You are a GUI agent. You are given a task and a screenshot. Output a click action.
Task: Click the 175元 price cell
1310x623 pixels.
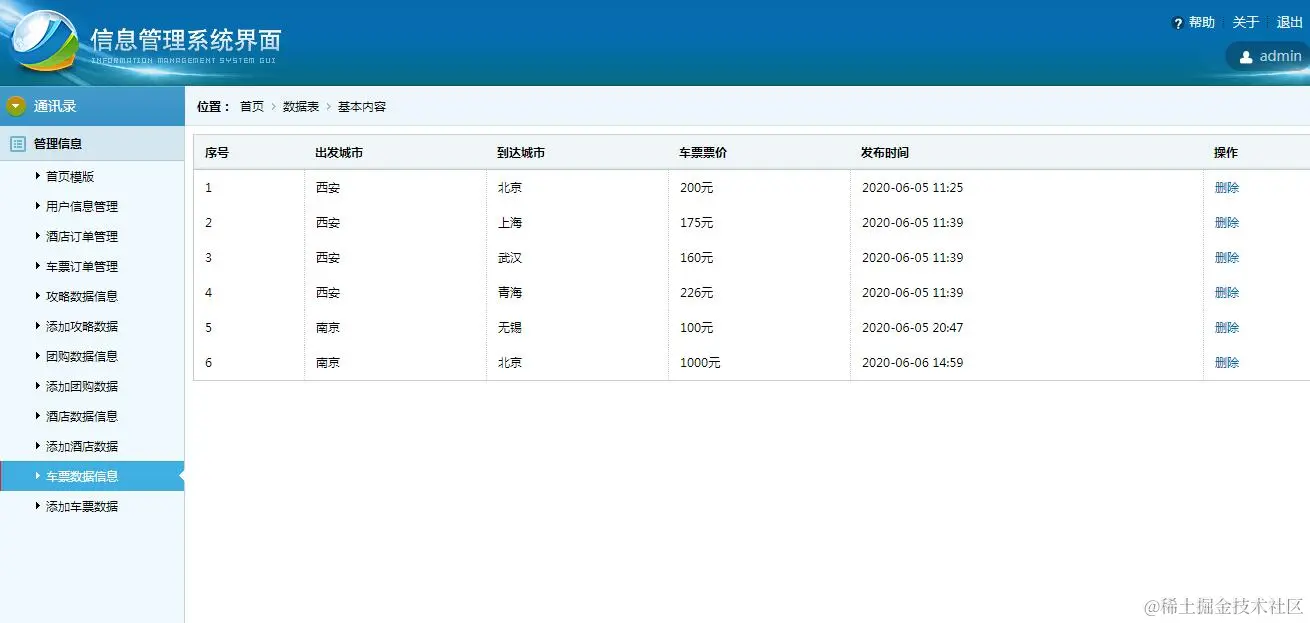[697, 223]
